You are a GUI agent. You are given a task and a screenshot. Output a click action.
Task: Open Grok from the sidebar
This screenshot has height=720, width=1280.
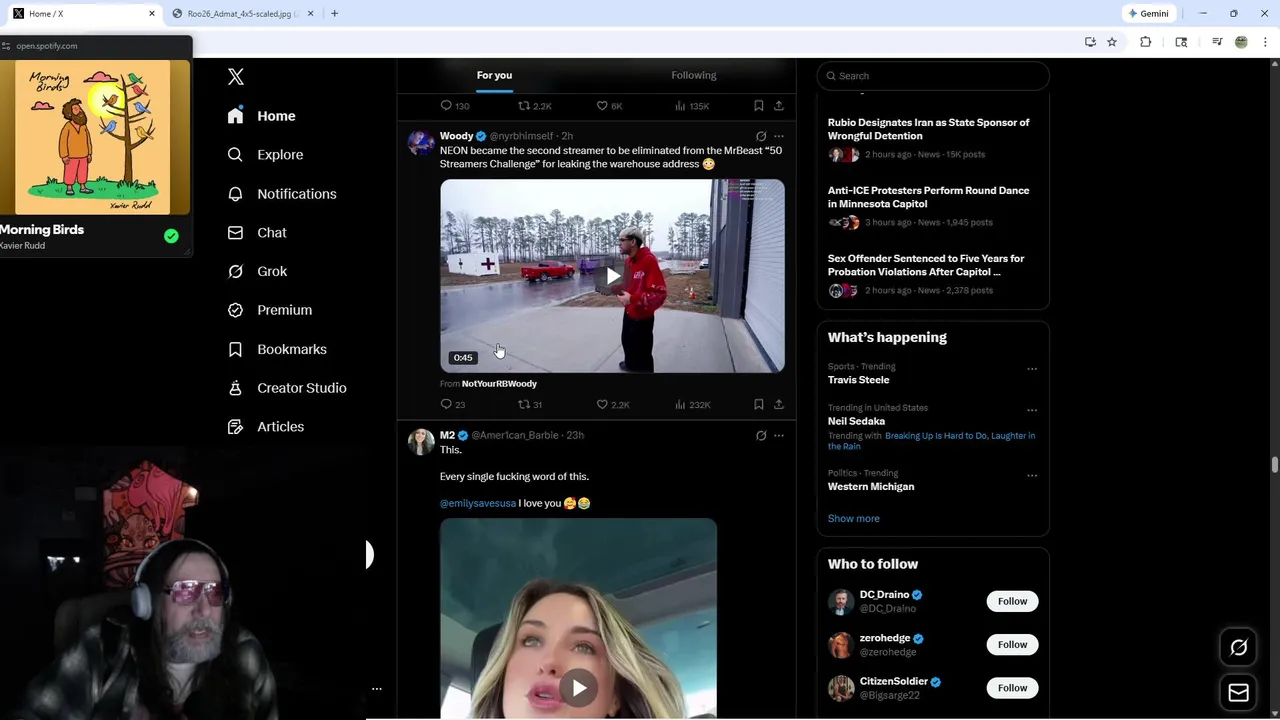click(257, 271)
